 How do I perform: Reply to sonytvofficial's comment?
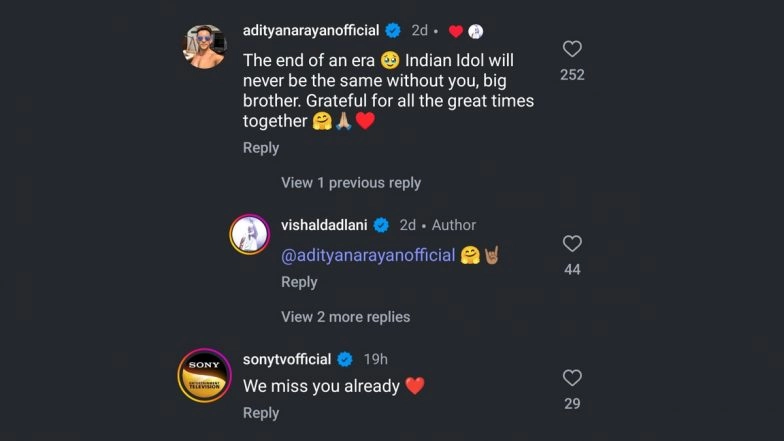coord(261,413)
